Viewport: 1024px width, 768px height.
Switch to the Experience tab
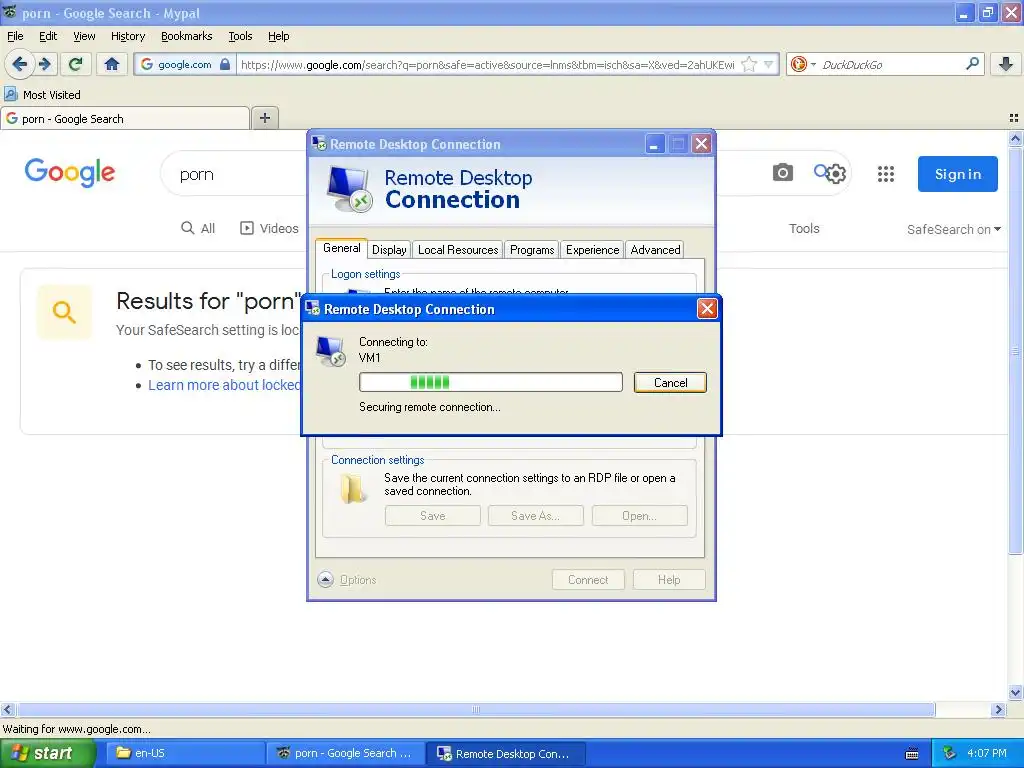pos(592,249)
